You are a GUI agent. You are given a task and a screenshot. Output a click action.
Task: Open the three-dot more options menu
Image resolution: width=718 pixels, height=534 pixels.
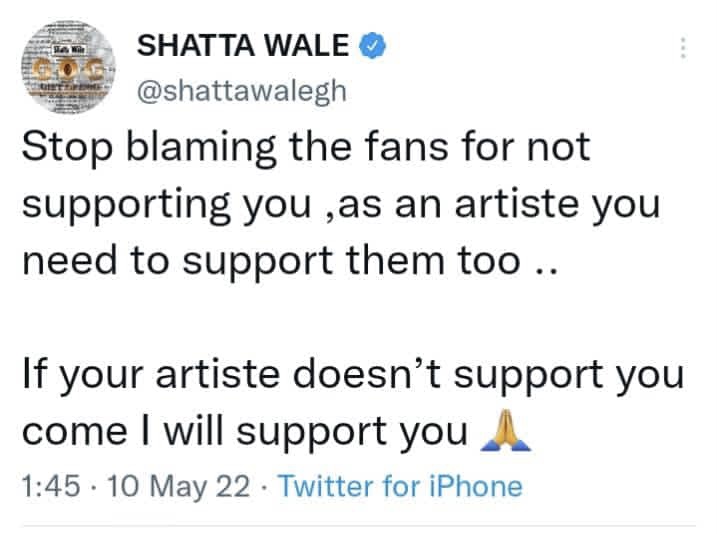pyautogui.click(x=683, y=48)
